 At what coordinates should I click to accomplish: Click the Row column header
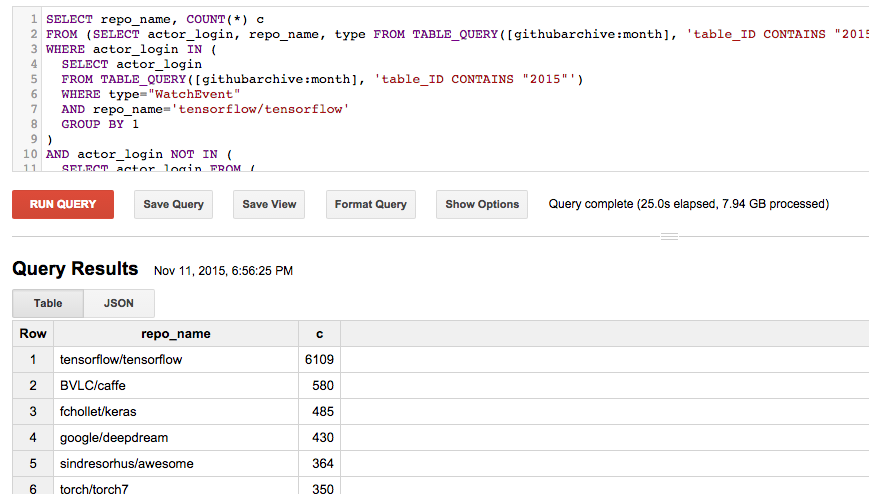(x=33, y=334)
